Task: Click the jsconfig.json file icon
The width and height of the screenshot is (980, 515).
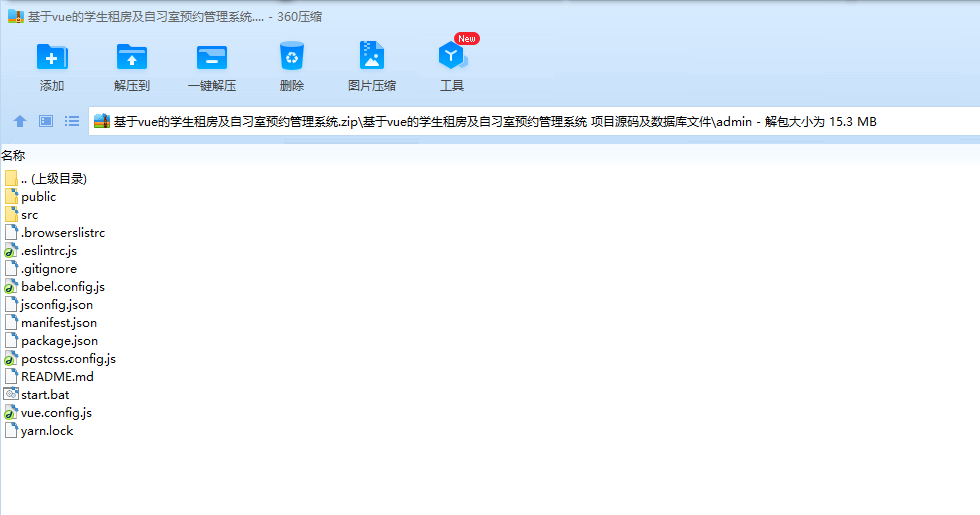Action: coord(11,304)
